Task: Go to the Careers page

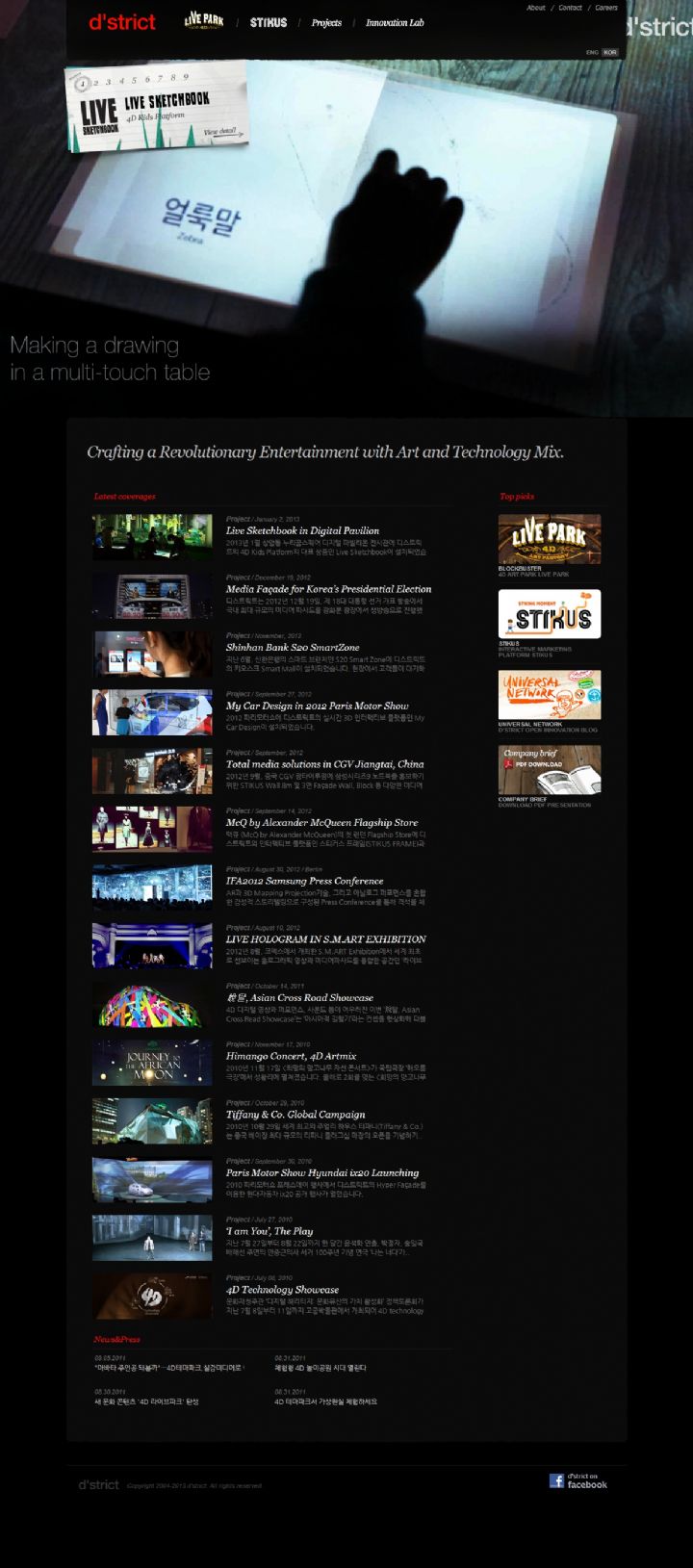Action: click(x=606, y=8)
